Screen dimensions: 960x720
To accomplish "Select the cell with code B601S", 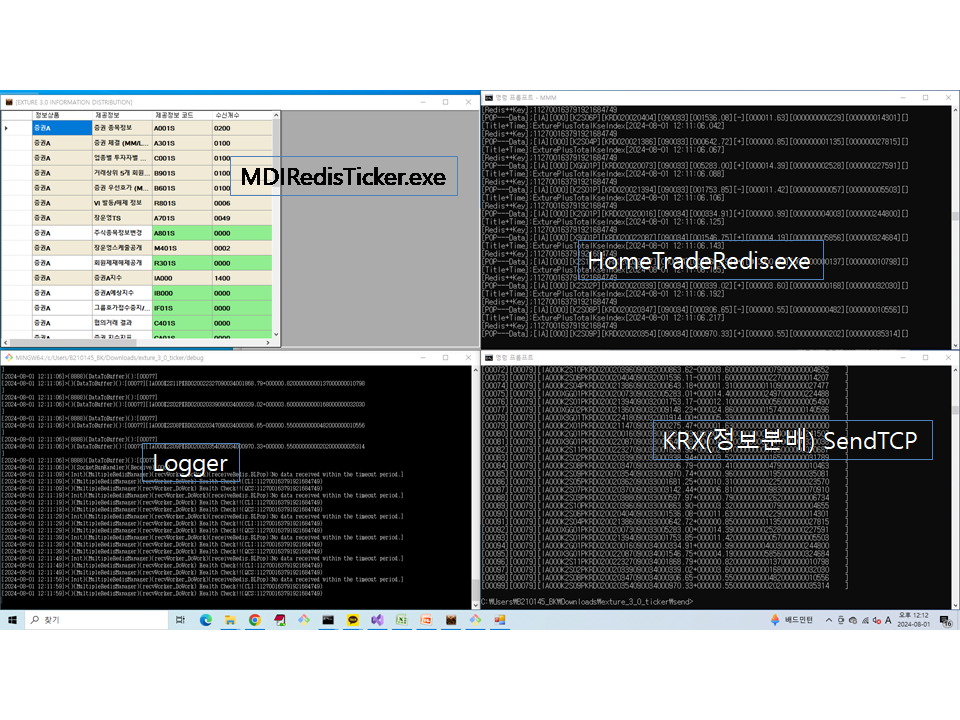I will coord(182,188).
